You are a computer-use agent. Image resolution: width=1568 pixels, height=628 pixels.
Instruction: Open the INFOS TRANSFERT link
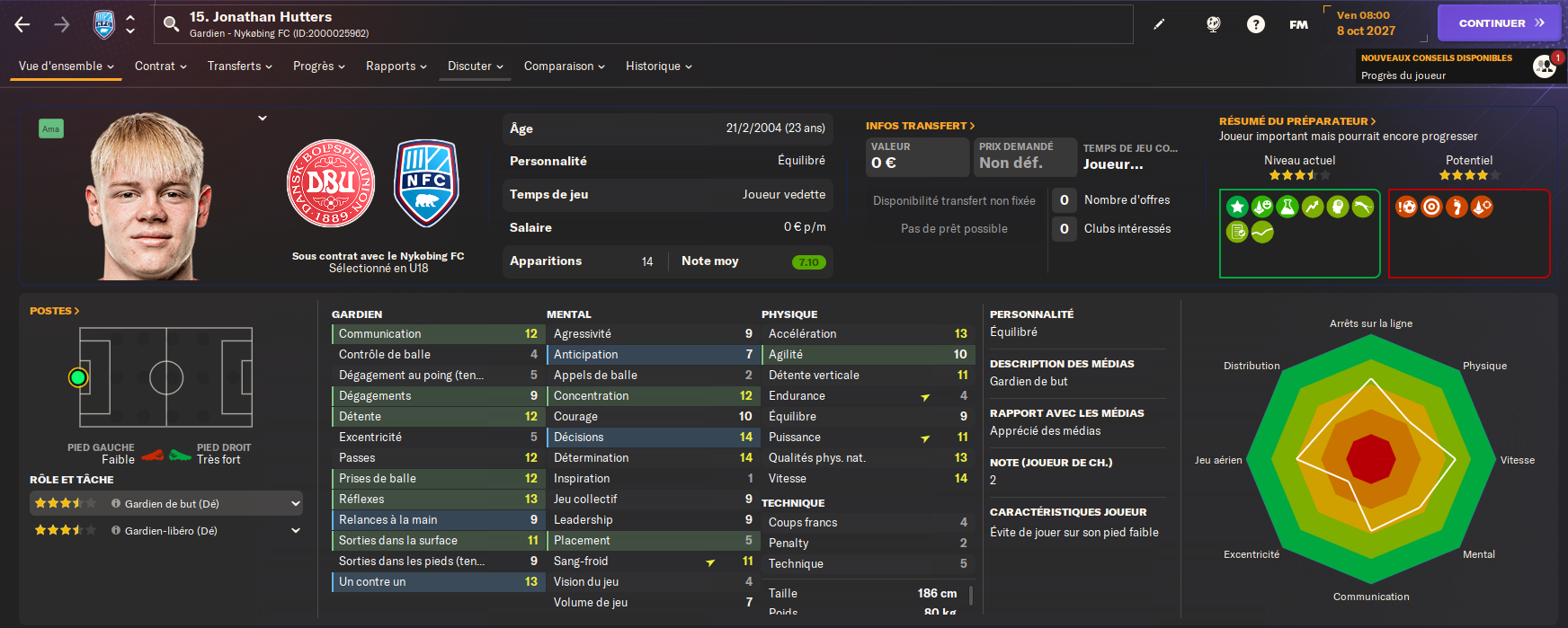pyautogui.click(x=920, y=126)
